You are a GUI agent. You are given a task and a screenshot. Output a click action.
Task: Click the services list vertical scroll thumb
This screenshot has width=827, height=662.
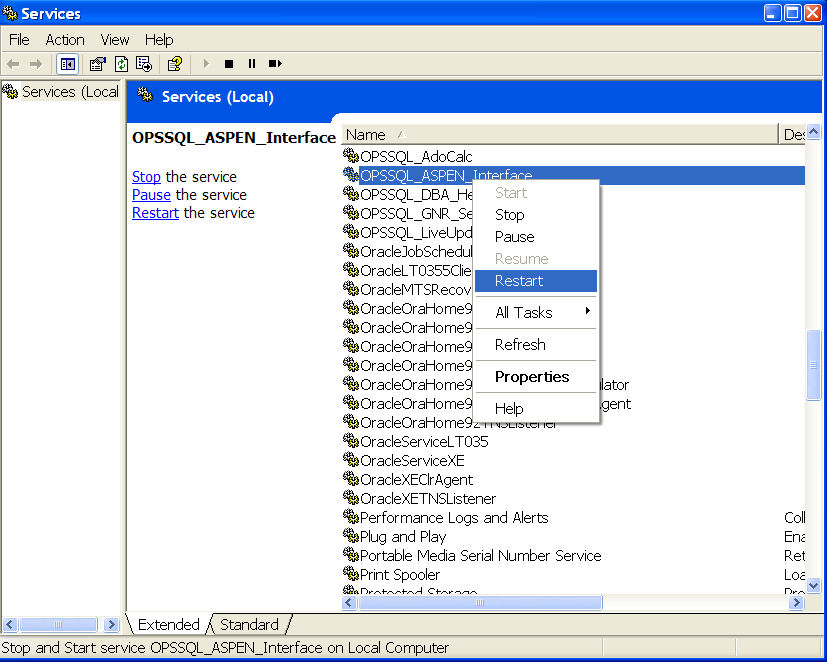tap(813, 365)
